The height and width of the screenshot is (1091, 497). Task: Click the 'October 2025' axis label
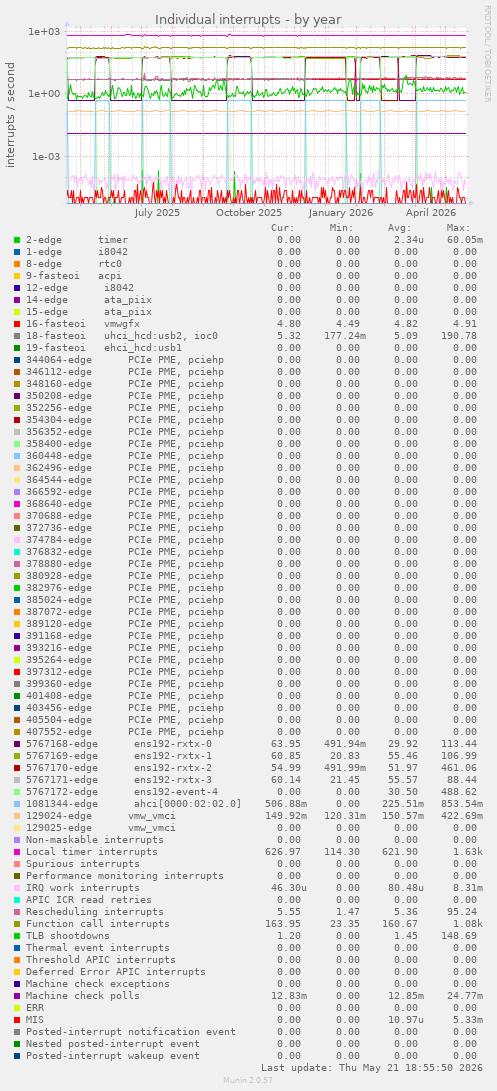tap(248, 213)
